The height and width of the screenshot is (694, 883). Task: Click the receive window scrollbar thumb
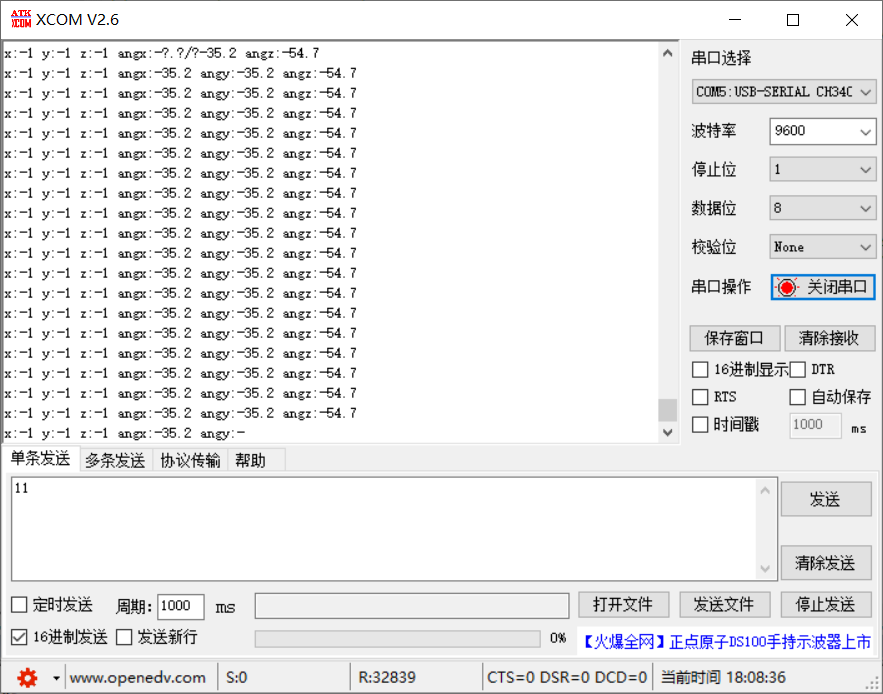click(x=667, y=410)
